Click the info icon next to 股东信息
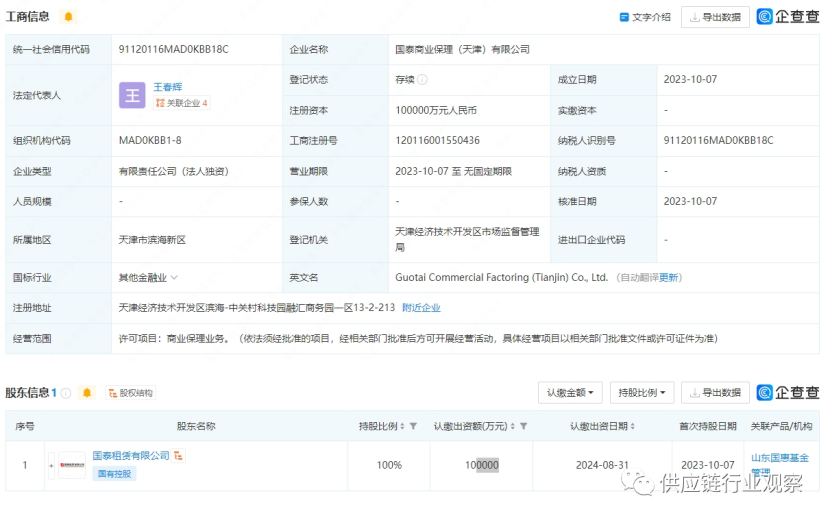Viewport: 831px width, 521px height. point(66,393)
